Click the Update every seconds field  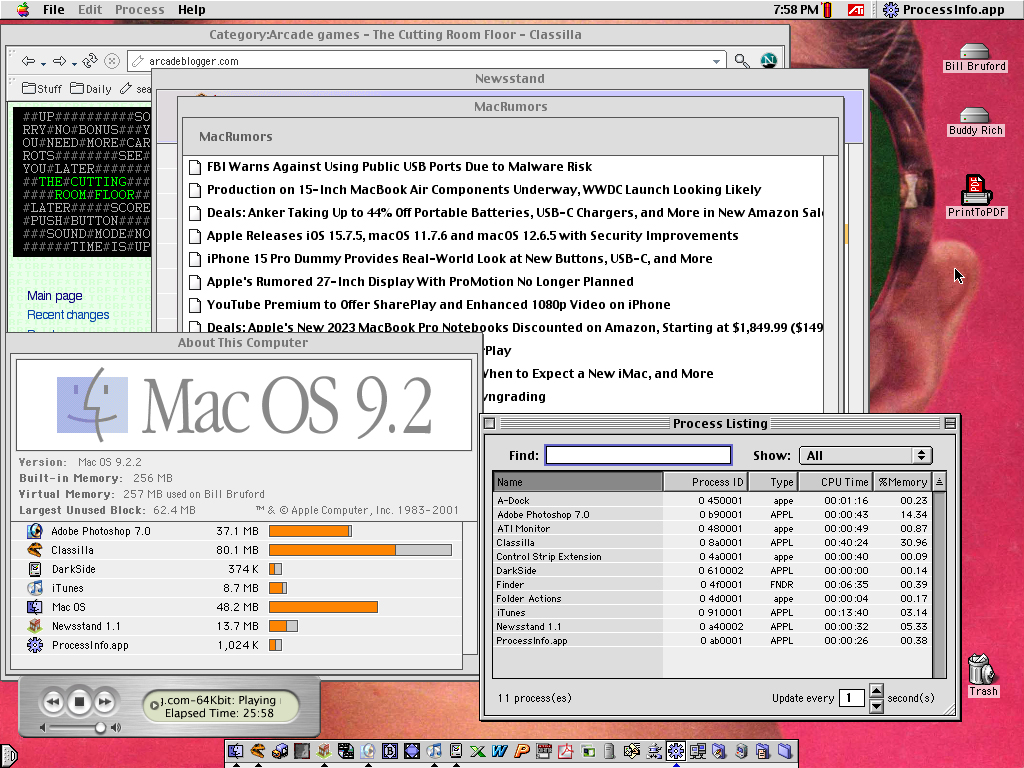click(852, 698)
